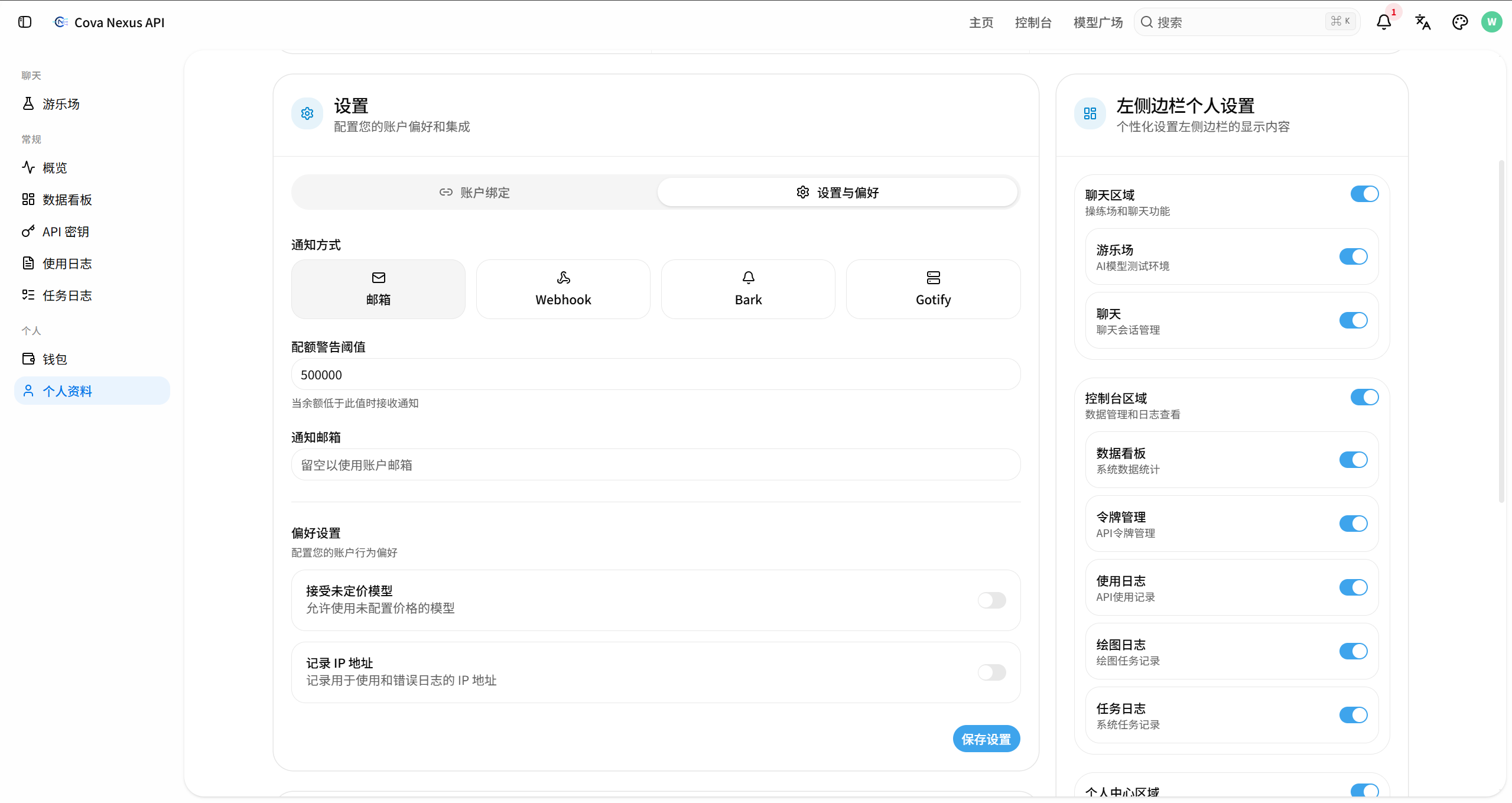
Task: Click the Bark bell icon
Action: (x=749, y=278)
